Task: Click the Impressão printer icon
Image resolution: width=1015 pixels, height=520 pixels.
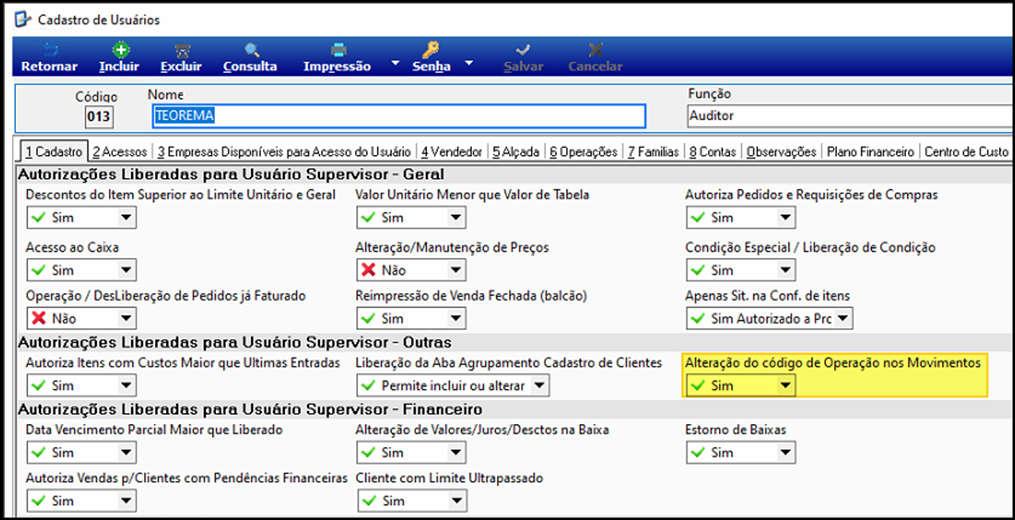Action: coord(338,50)
